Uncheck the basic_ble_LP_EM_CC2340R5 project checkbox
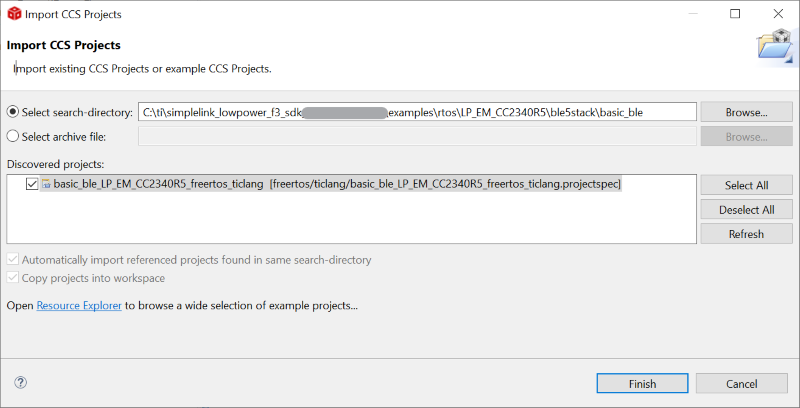800x408 pixels. click(33, 184)
